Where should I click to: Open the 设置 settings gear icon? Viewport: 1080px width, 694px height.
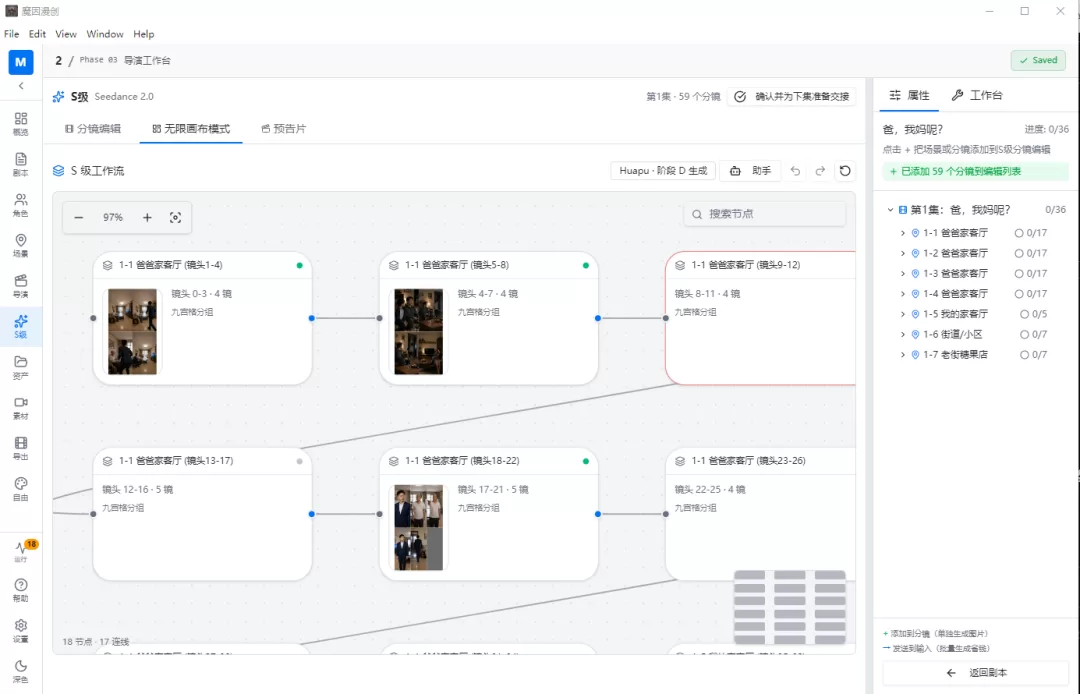click(21, 631)
